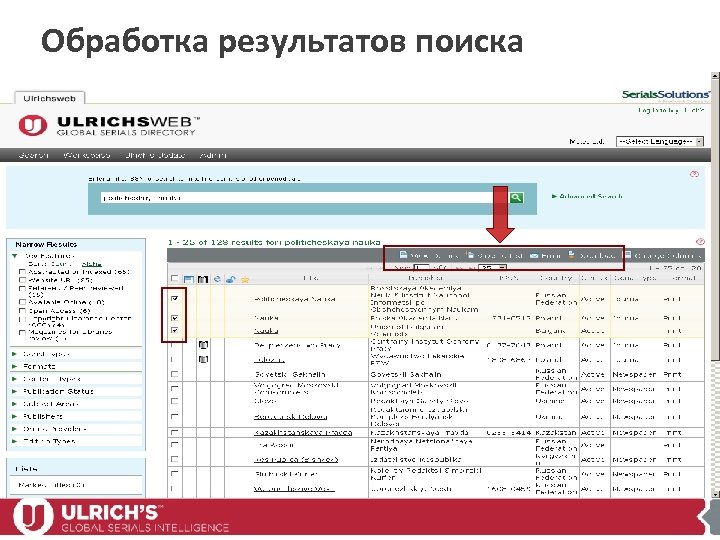Image resolution: width=720 pixels, height=540 pixels.
Task: Click the help icon beside the search panel
Action: 694,174
